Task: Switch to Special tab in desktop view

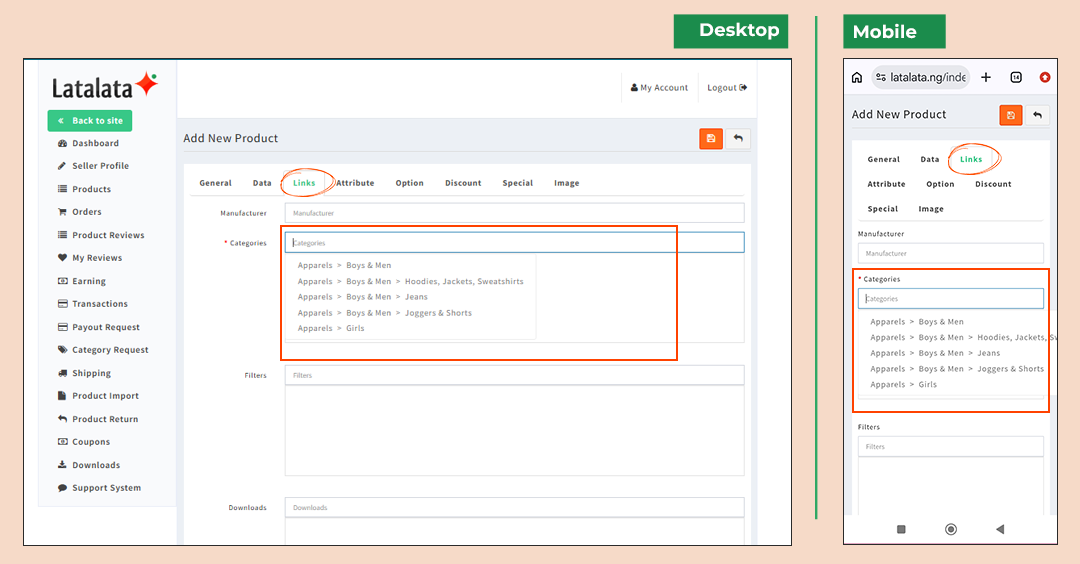Action: (x=517, y=183)
